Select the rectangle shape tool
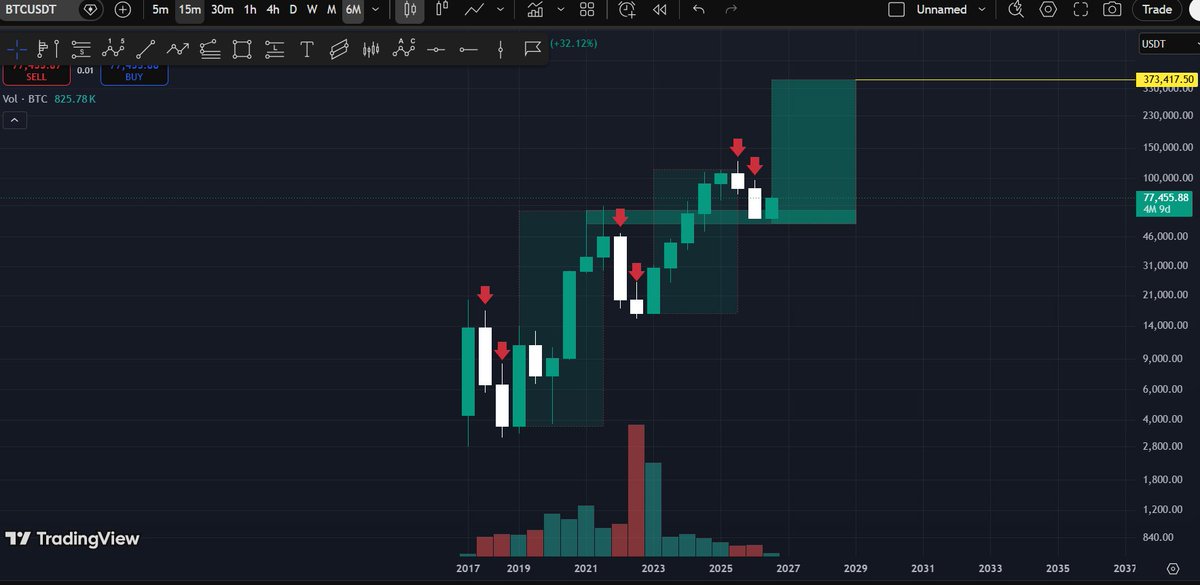The width and height of the screenshot is (1200, 585). coord(242,48)
